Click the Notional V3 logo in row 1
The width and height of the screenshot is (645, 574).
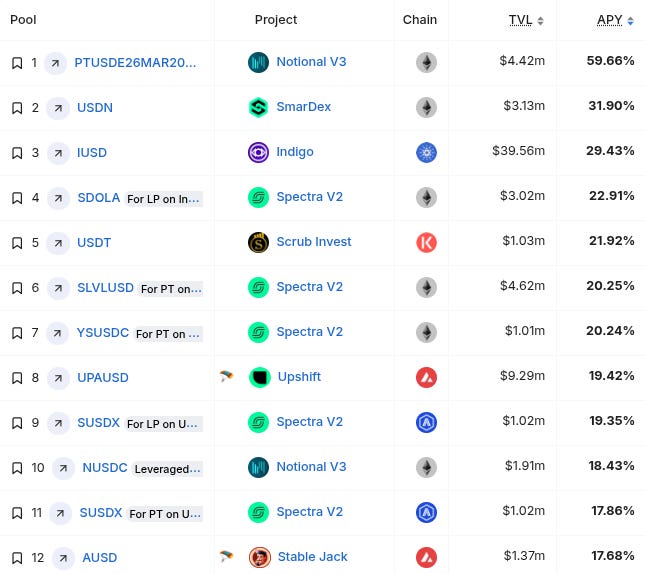258,63
